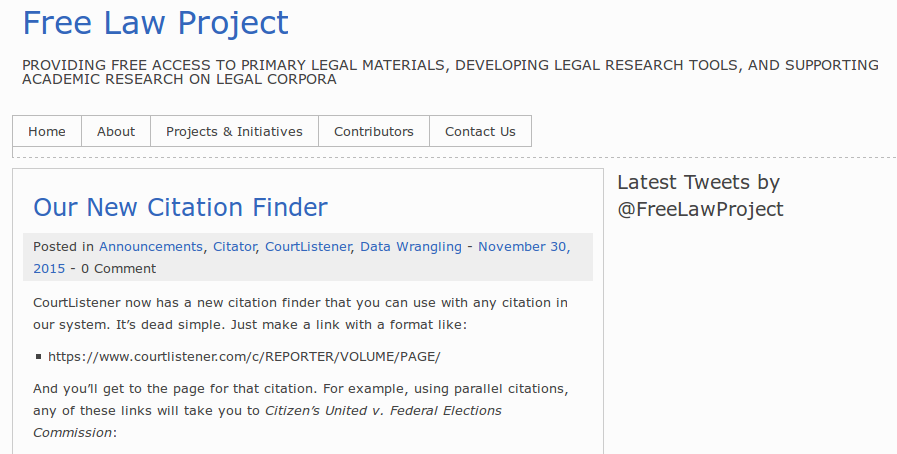Click the site tagline about primary legal materials
This screenshot has width=897, height=454.
point(450,72)
